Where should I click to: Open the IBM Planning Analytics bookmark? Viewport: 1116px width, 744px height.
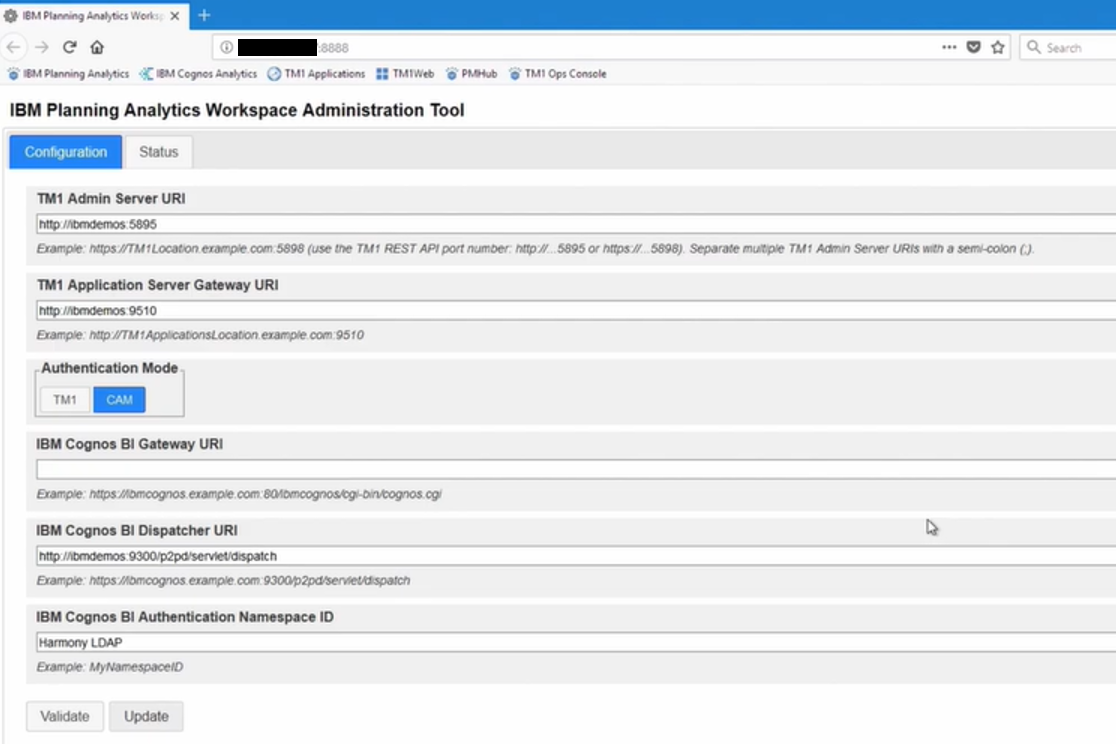(68, 73)
